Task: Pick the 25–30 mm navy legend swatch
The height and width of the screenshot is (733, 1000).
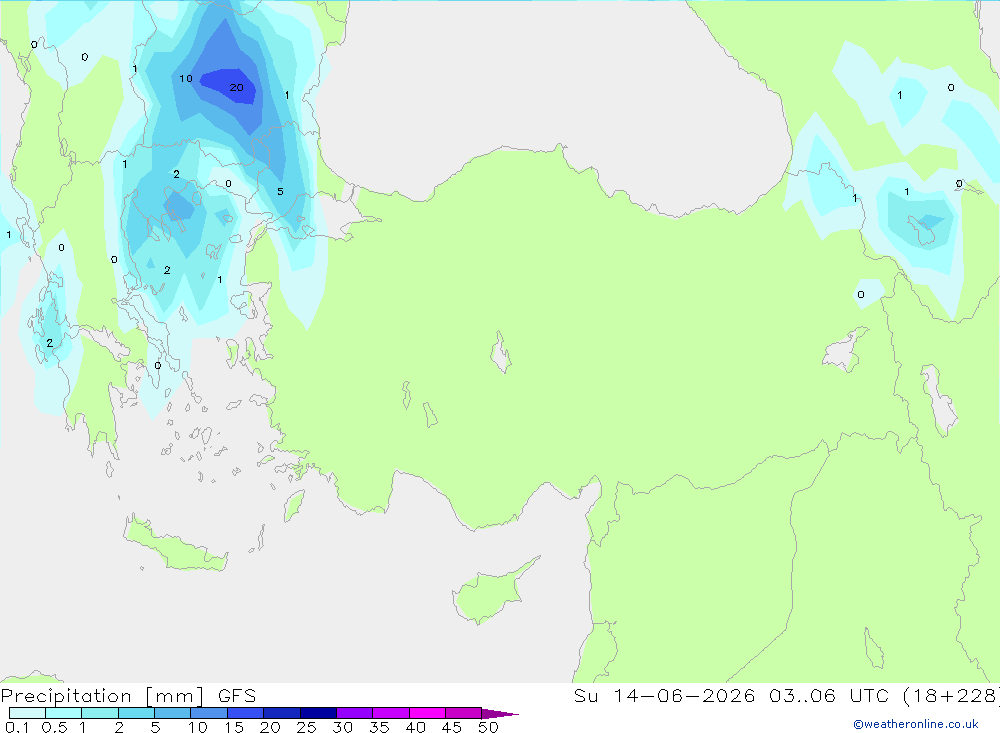Action: (318, 713)
